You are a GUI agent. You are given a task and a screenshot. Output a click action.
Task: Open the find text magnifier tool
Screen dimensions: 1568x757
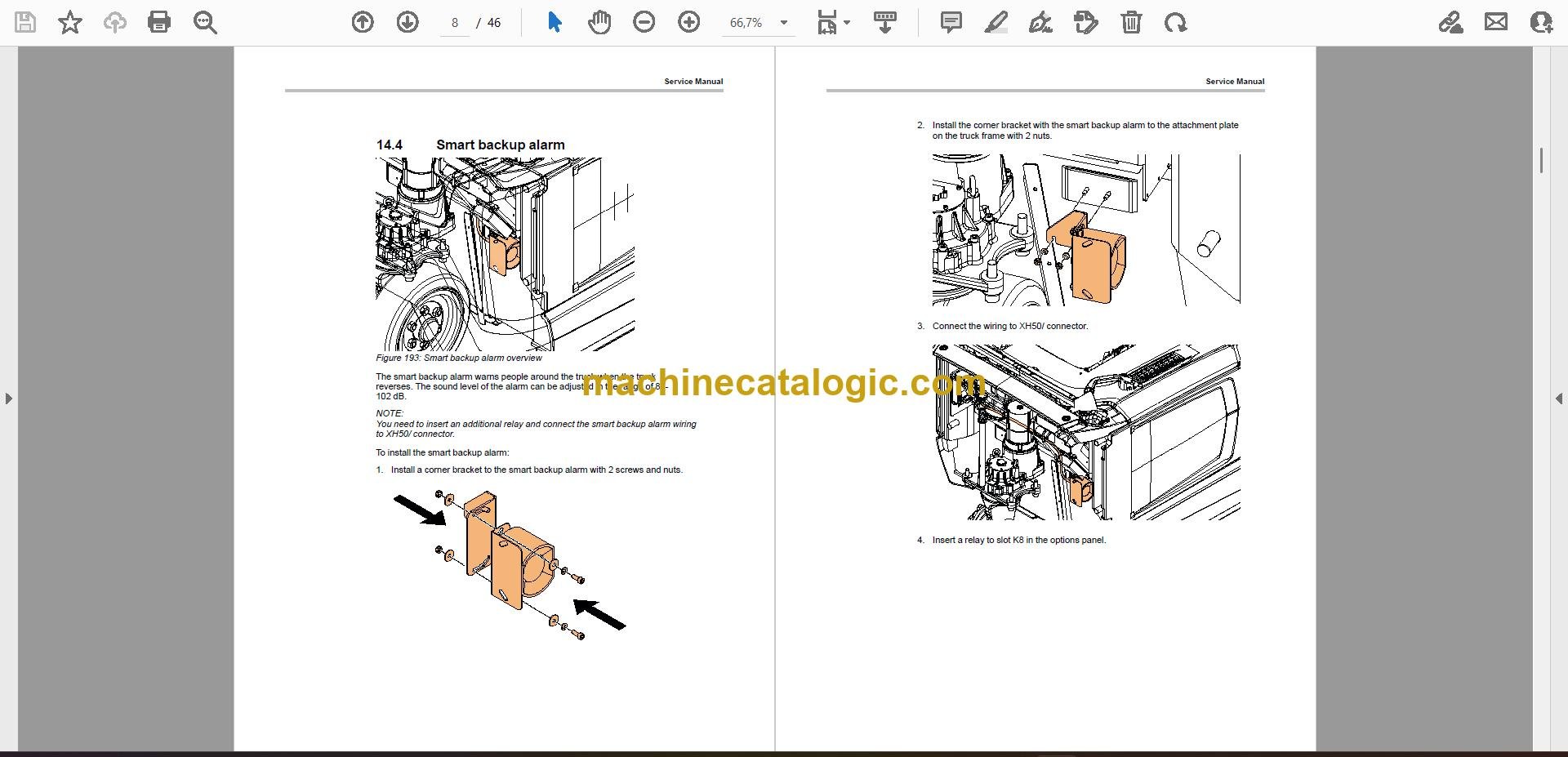pos(205,22)
